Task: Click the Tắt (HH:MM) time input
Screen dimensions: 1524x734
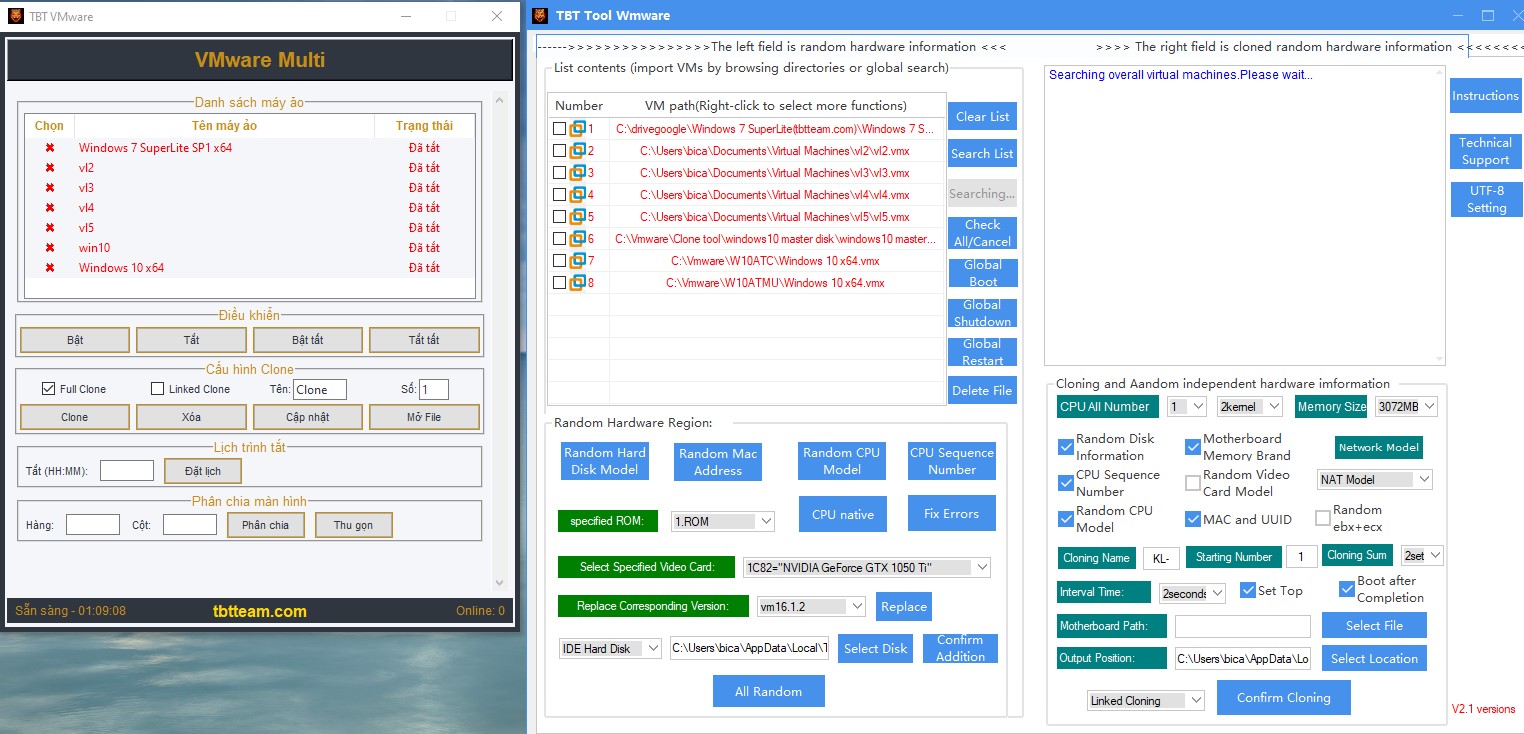Action: pyautogui.click(x=127, y=470)
